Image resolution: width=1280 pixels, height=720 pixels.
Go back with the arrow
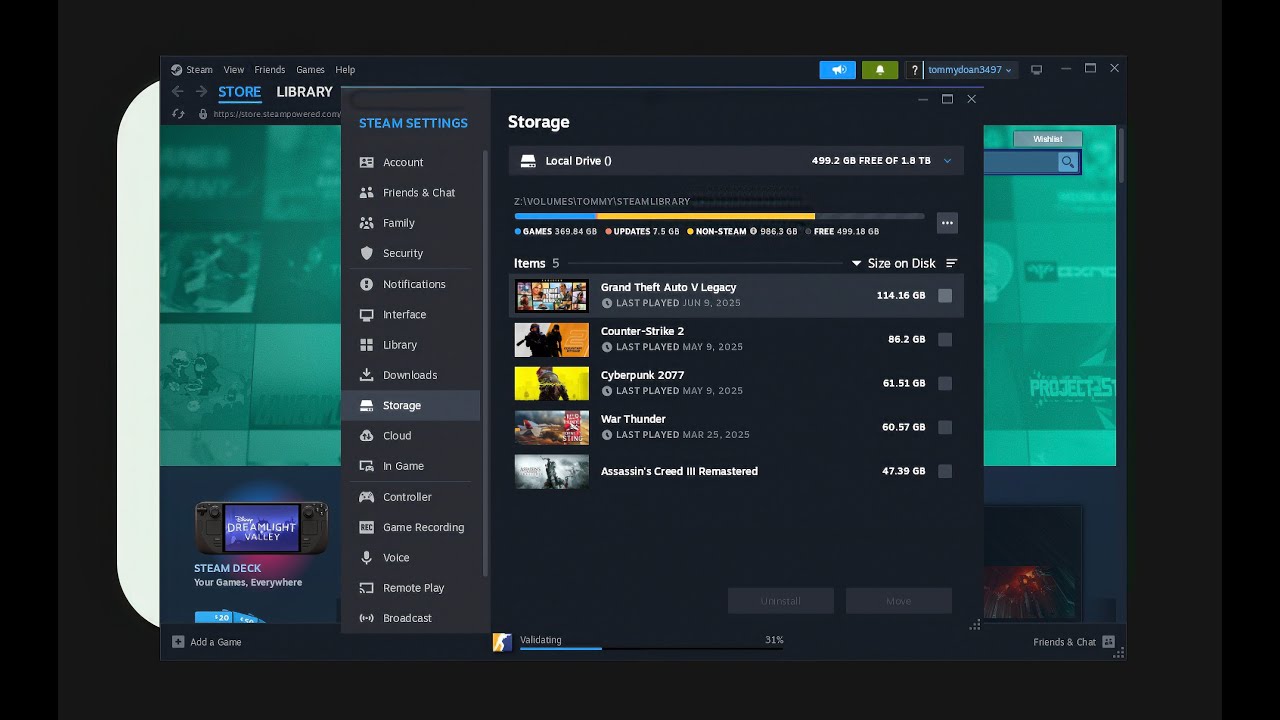pos(178,91)
